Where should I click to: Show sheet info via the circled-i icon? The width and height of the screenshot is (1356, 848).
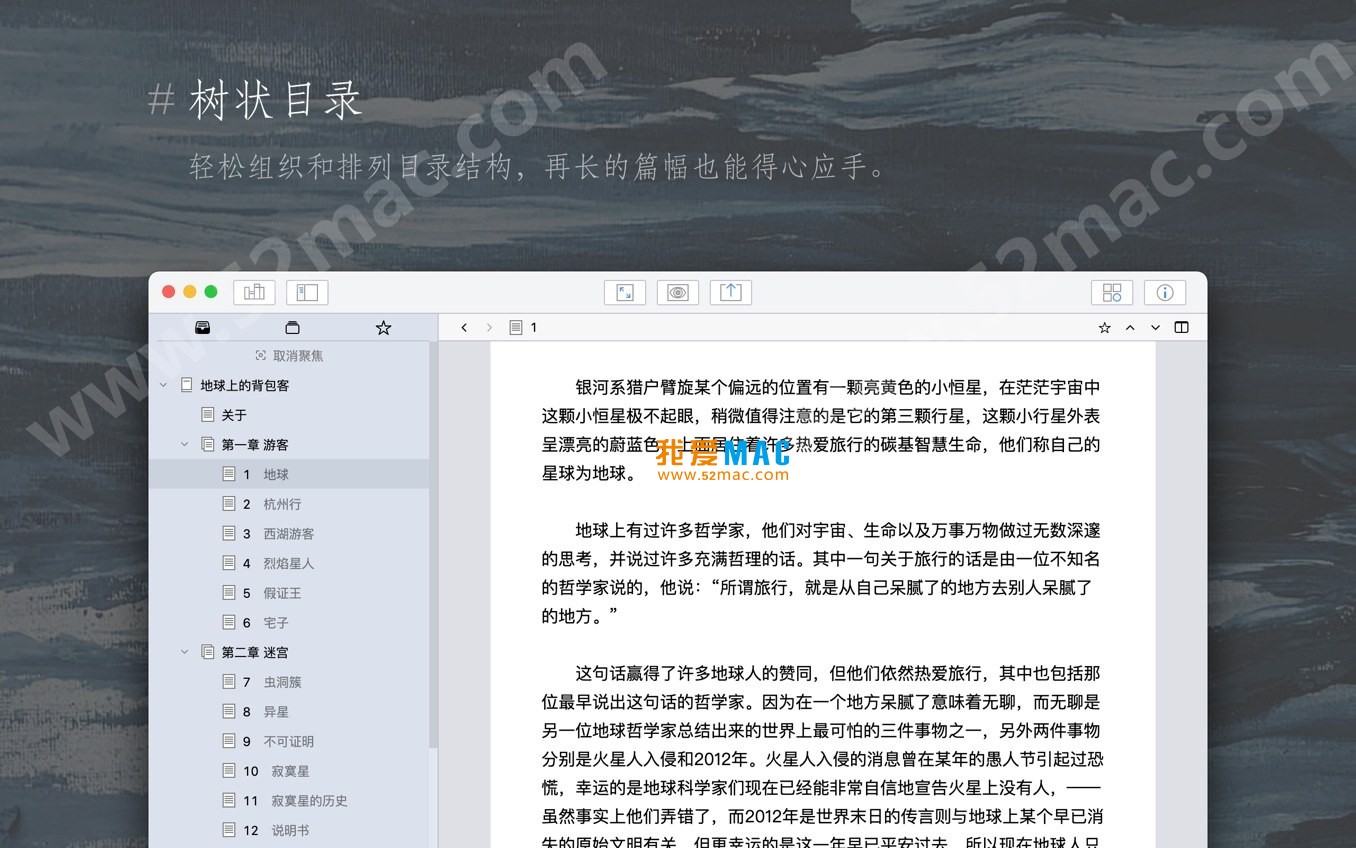1164,292
